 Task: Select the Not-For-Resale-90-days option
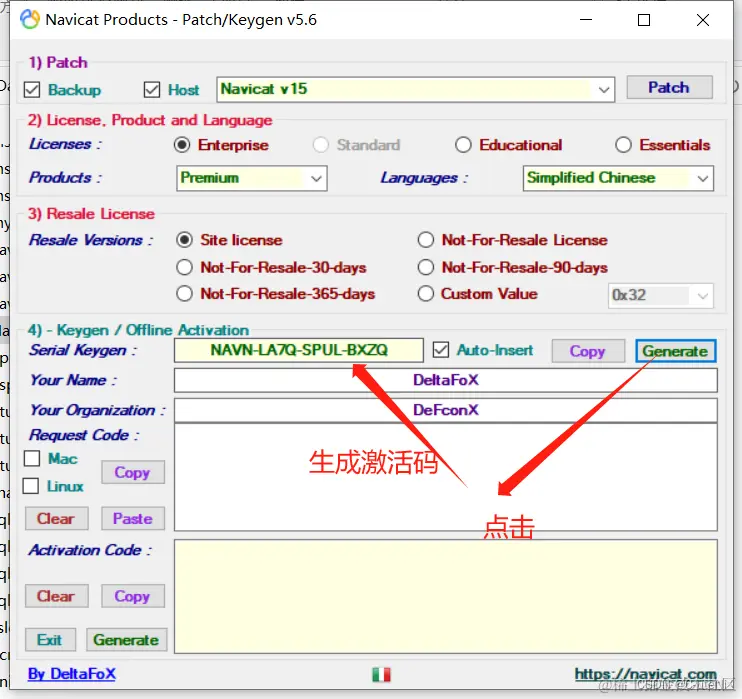[426, 267]
